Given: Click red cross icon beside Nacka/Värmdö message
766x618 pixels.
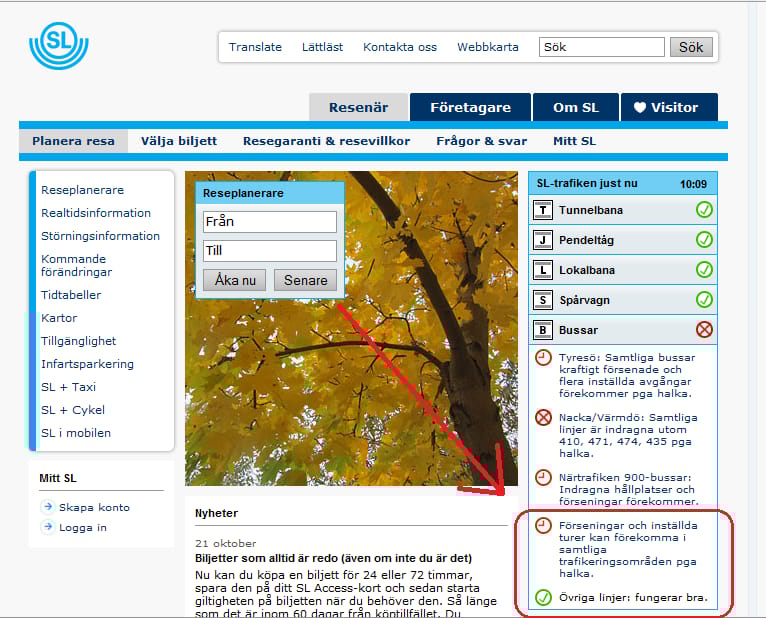Looking at the screenshot, I should 543,418.
